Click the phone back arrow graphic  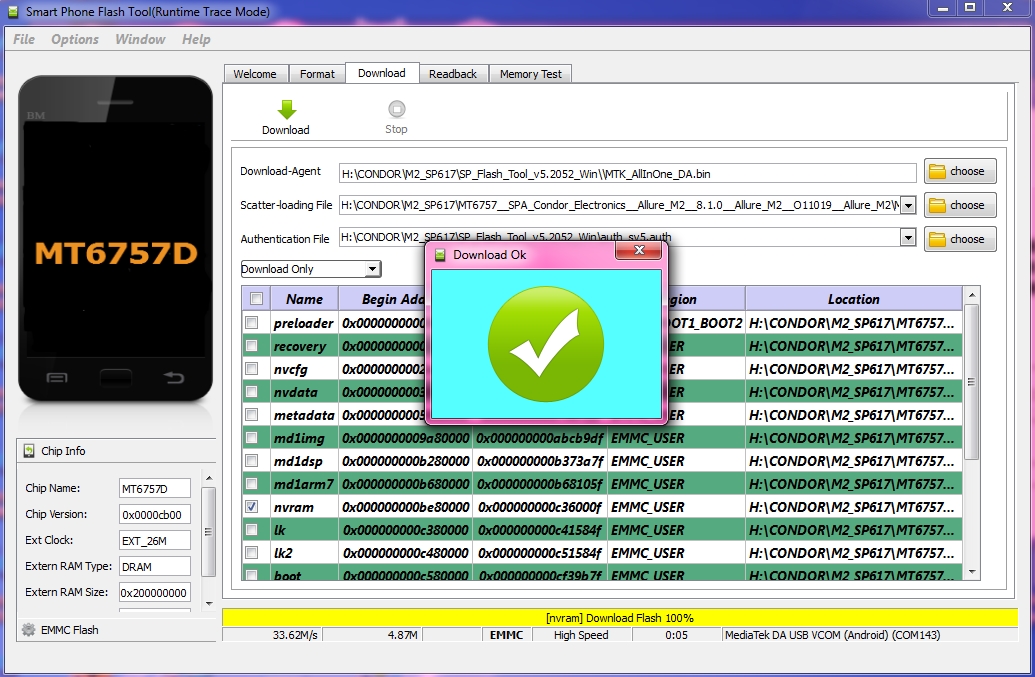point(174,378)
